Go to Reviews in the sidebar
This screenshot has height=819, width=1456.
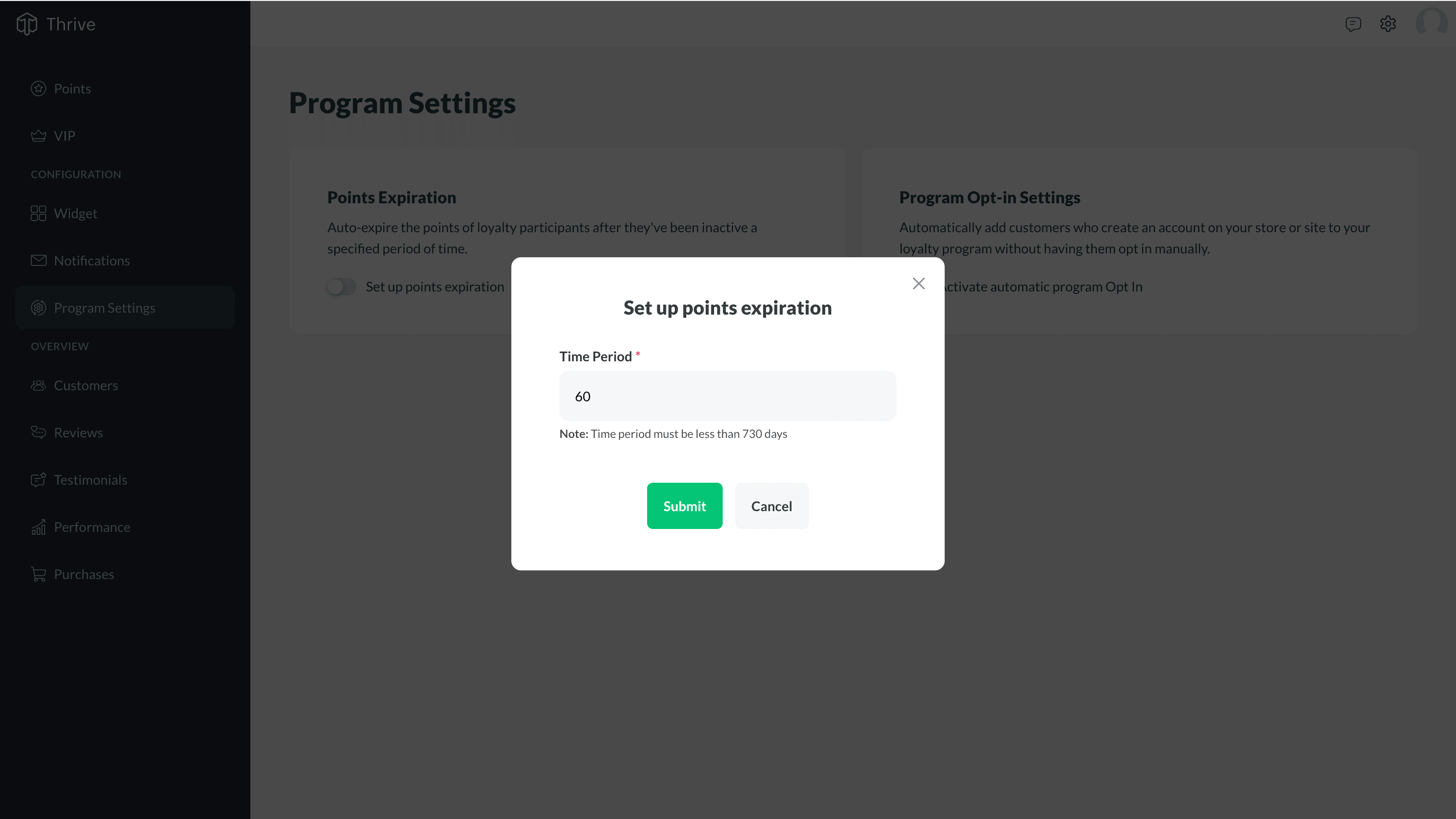click(x=78, y=433)
